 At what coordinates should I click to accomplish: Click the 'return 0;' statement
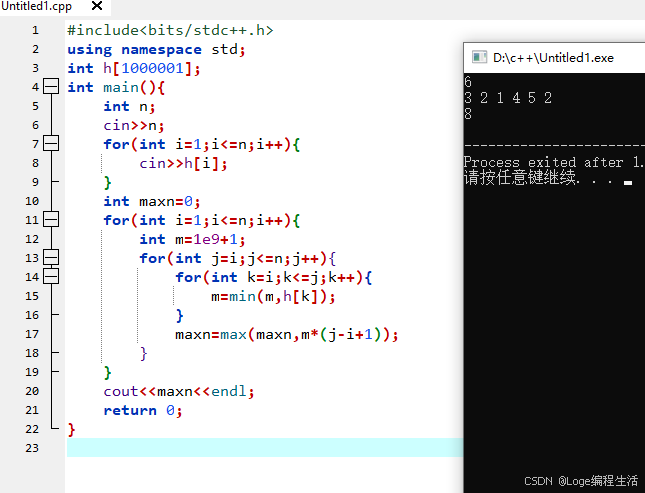(143, 410)
